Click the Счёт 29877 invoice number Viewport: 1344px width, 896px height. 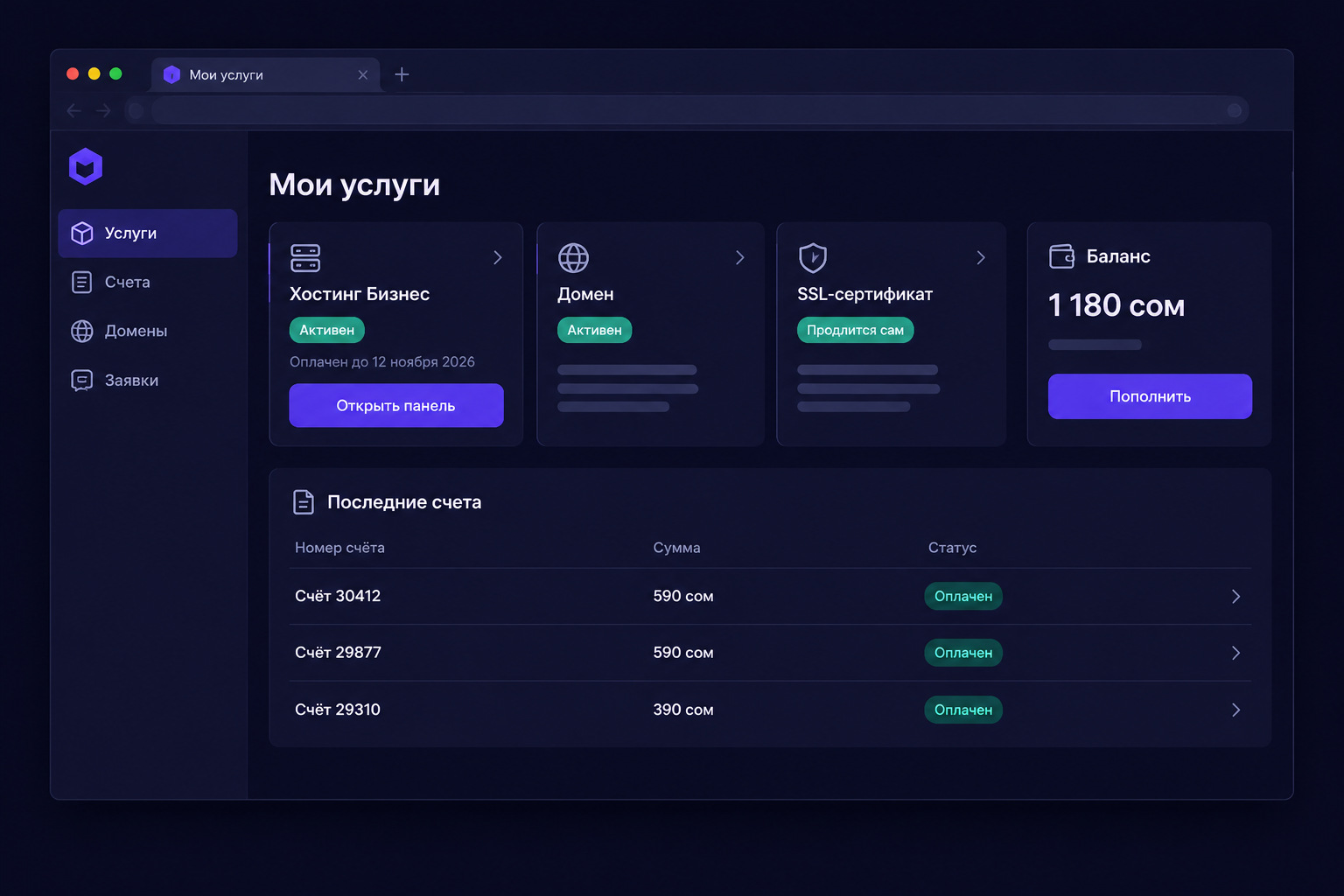338,653
